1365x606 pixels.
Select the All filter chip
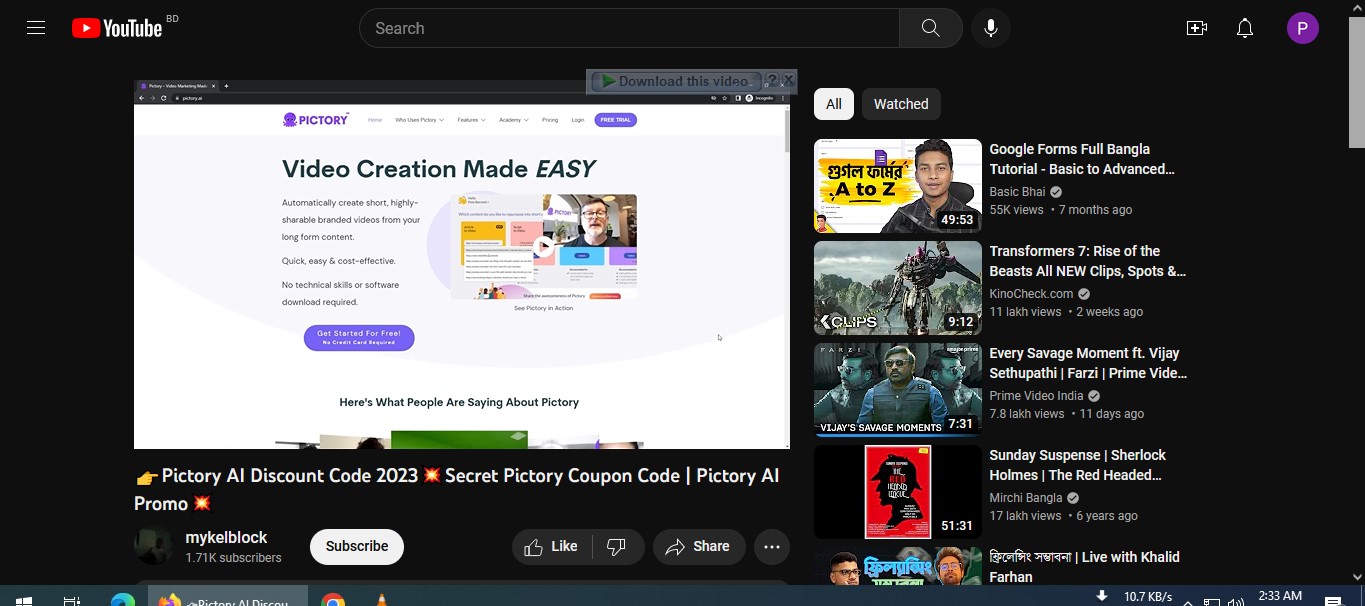[x=834, y=104]
